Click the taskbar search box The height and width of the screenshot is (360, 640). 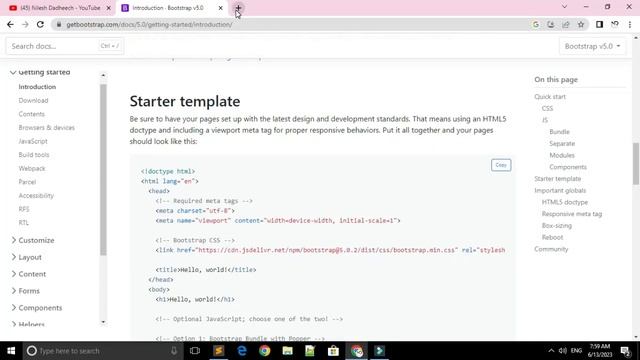(x=102, y=351)
